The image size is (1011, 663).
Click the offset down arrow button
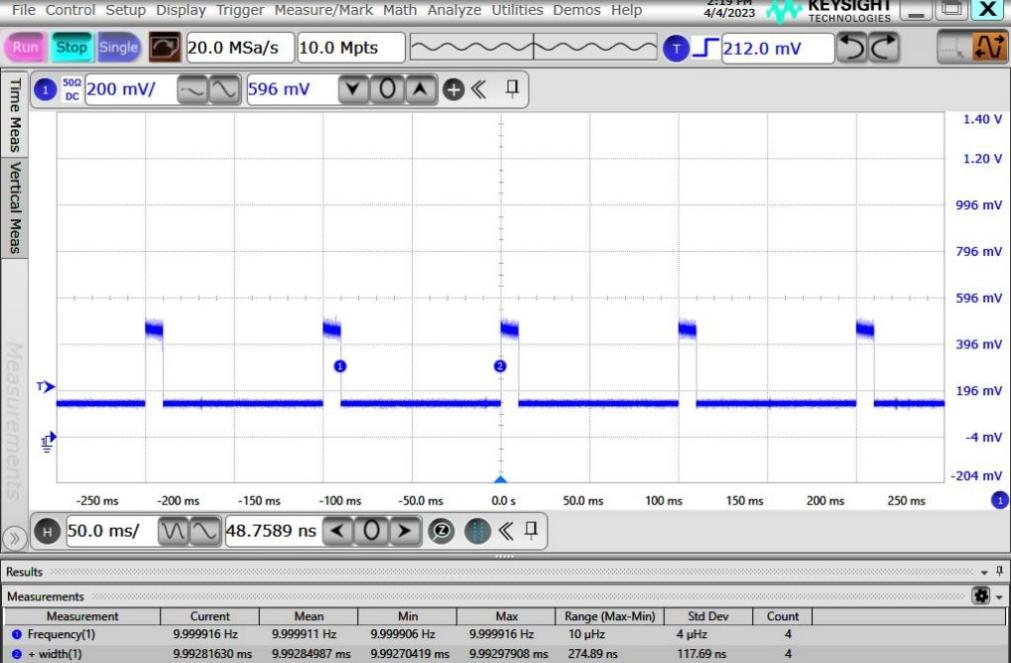[x=353, y=90]
